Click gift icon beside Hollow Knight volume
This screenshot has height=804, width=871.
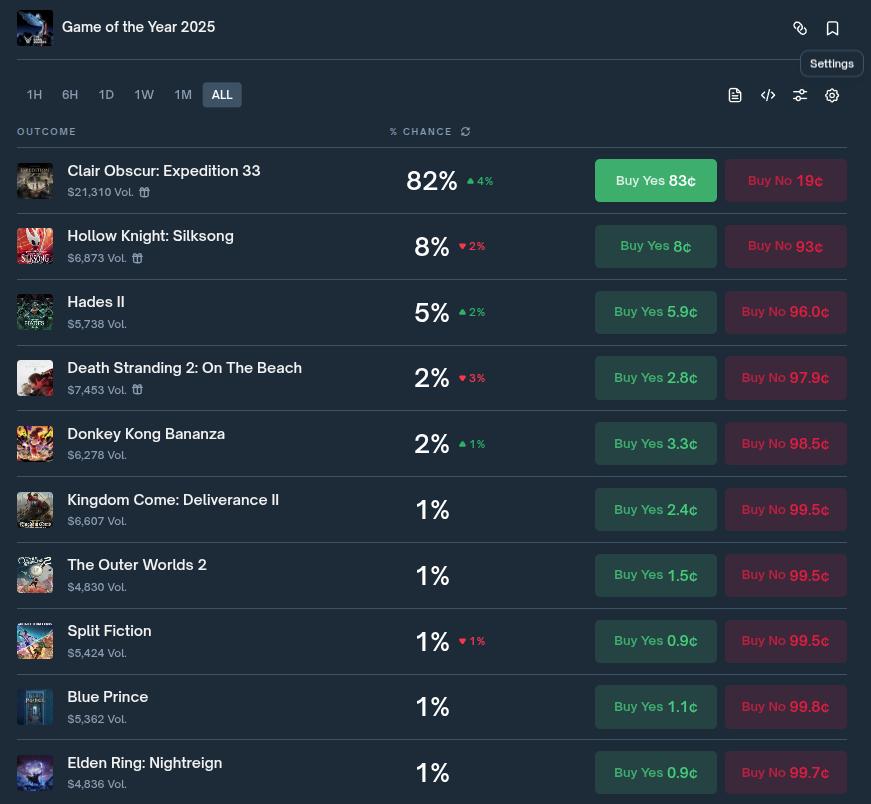(x=137, y=258)
